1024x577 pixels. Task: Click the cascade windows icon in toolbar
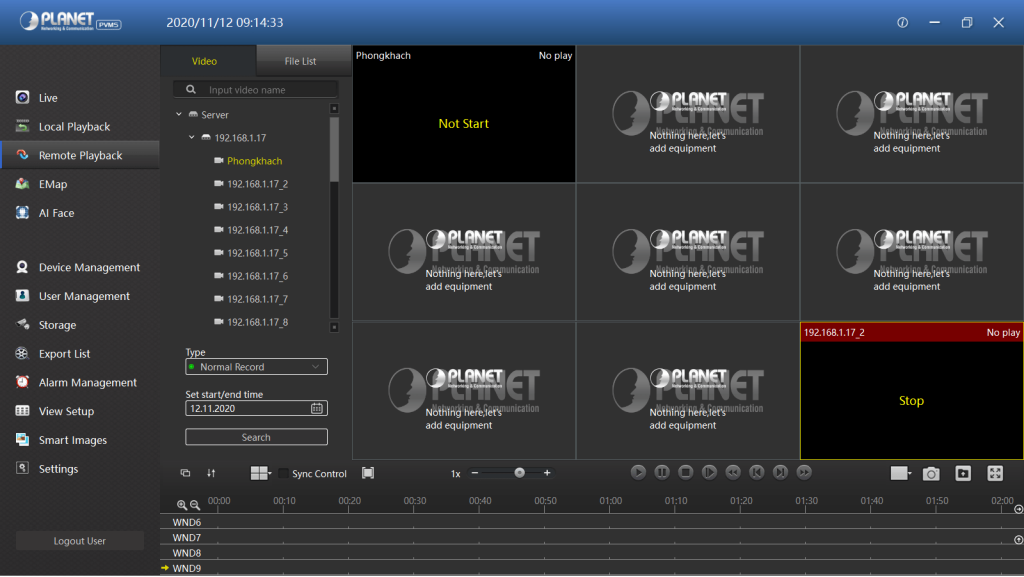[x=185, y=473]
